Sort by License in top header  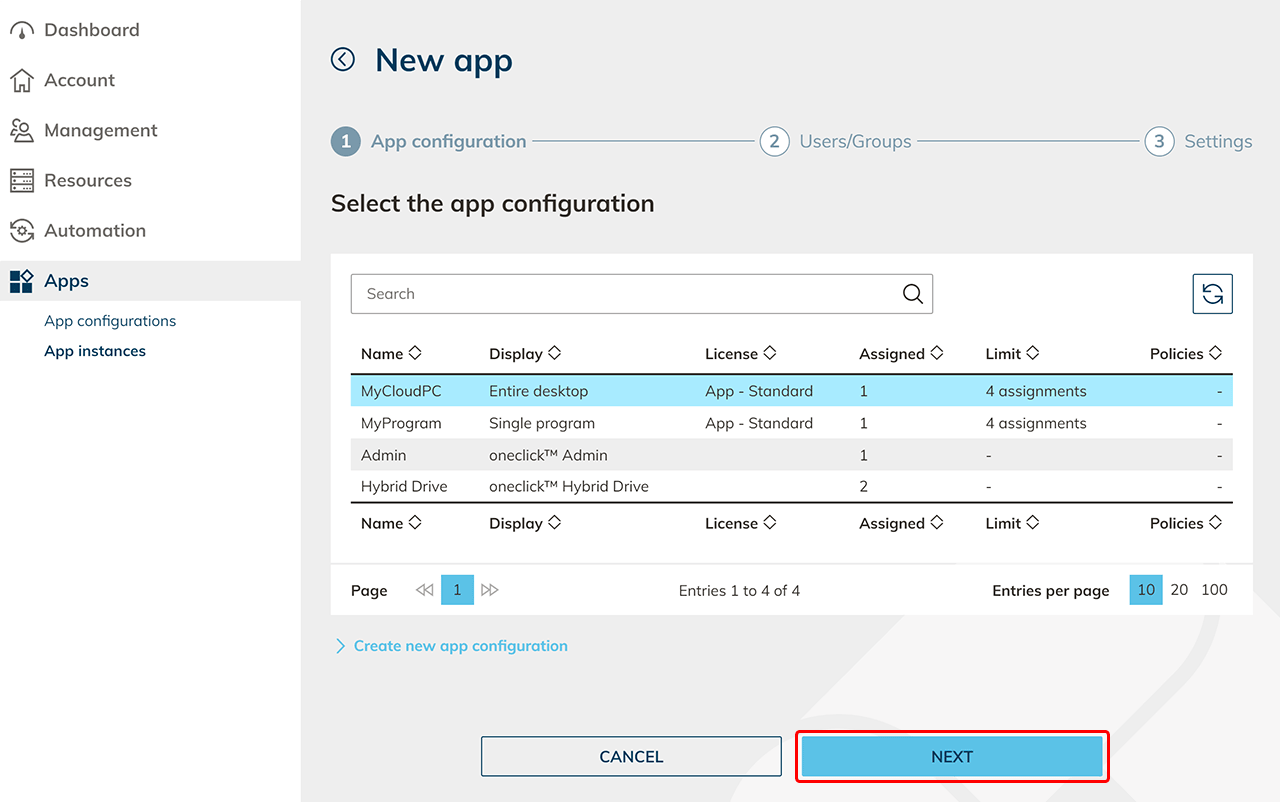(740, 354)
